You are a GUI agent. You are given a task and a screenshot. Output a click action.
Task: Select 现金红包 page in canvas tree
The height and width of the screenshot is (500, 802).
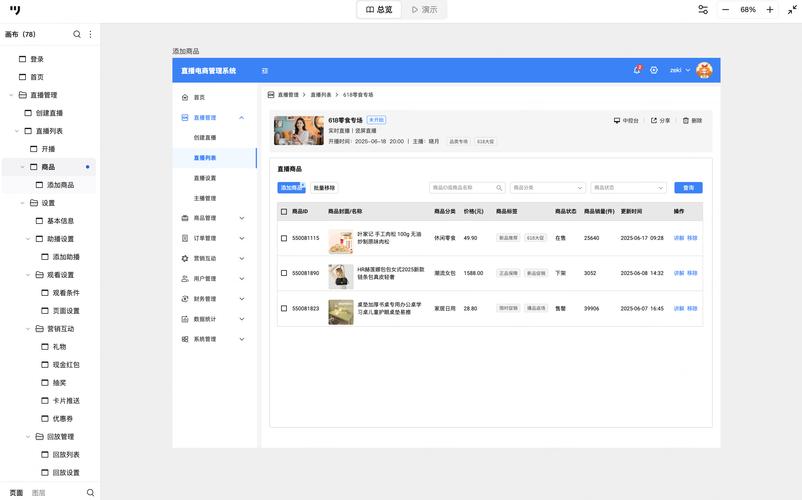click(x=66, y=365)
